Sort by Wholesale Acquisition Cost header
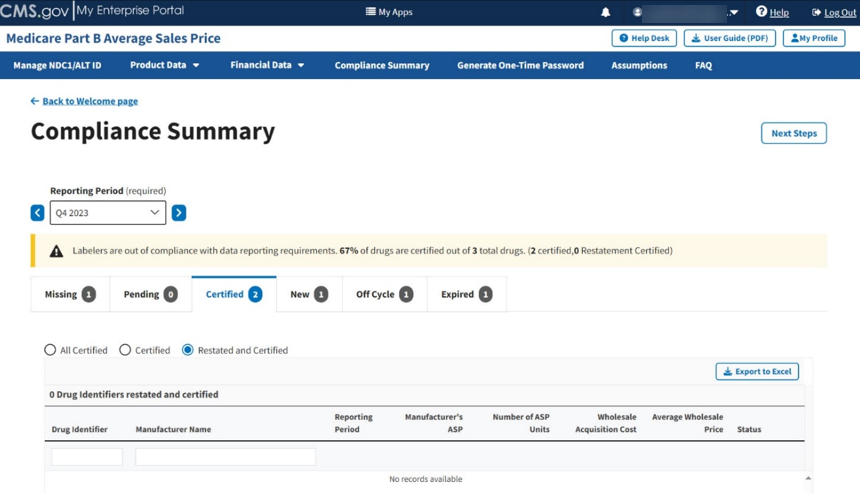This screenshot has width=860, height=494. coord(606,423)
